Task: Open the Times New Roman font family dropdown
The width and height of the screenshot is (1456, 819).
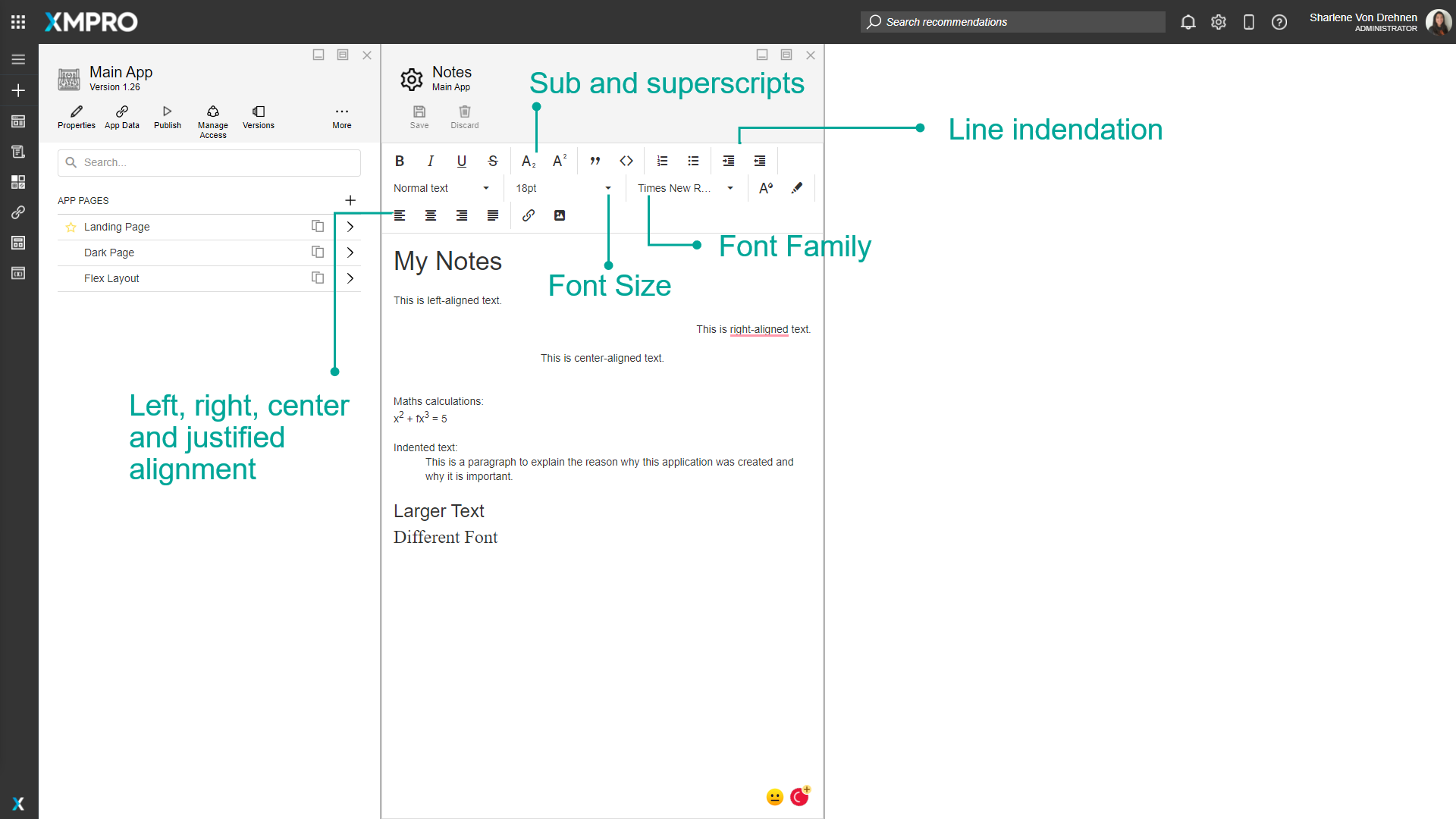Action: pos(685,187)
